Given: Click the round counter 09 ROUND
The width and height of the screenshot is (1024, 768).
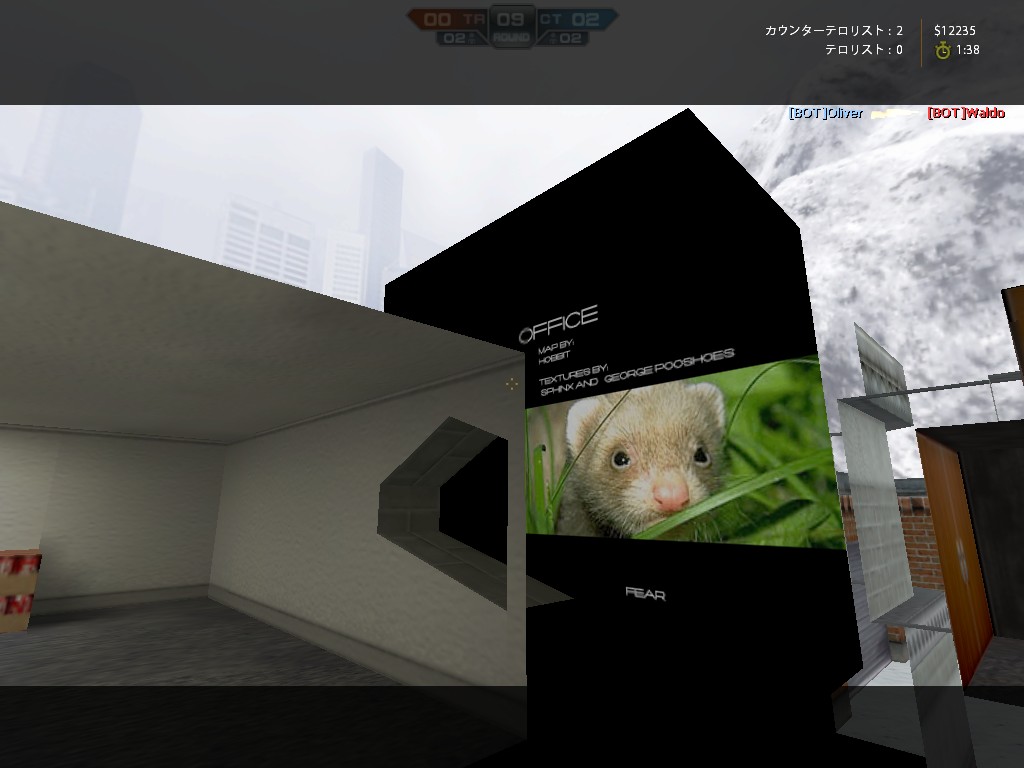Looking at the screenshot, I should (511, 27).
